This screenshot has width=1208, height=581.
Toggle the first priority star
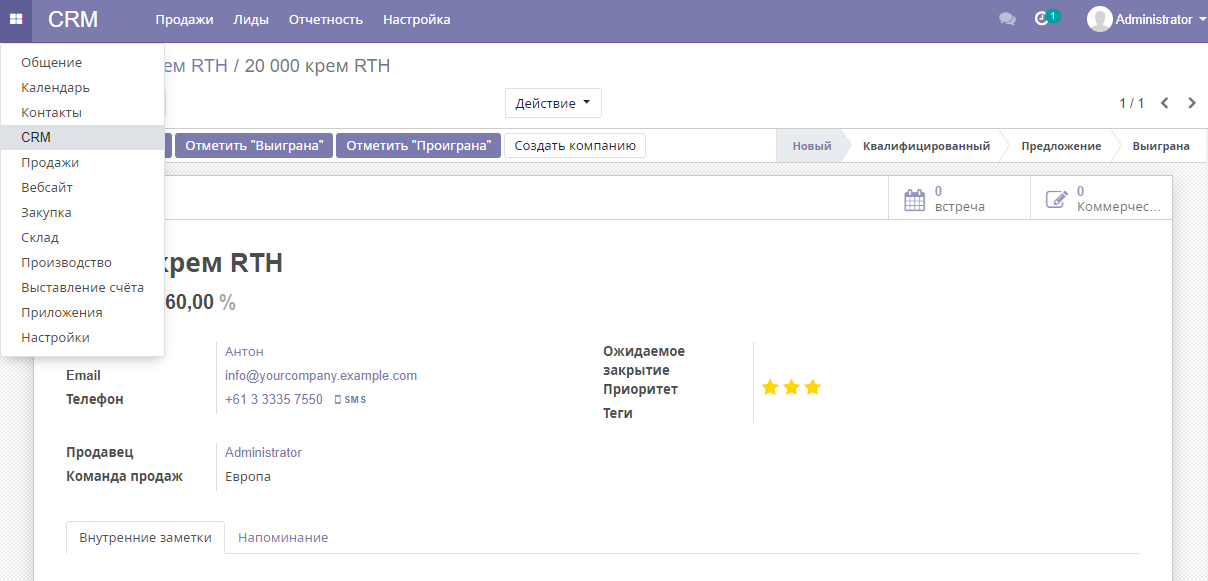[769, 385]
